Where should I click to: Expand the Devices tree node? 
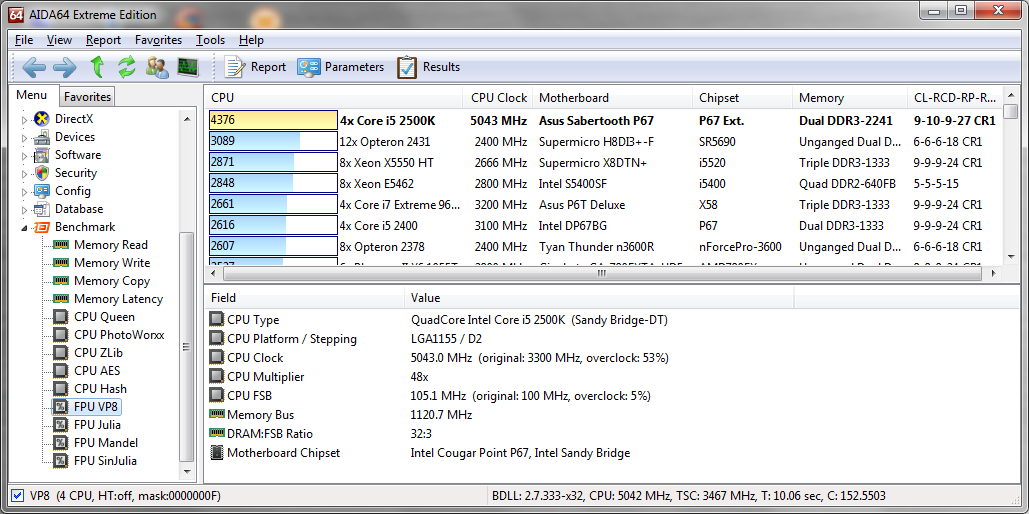[26, 138]
